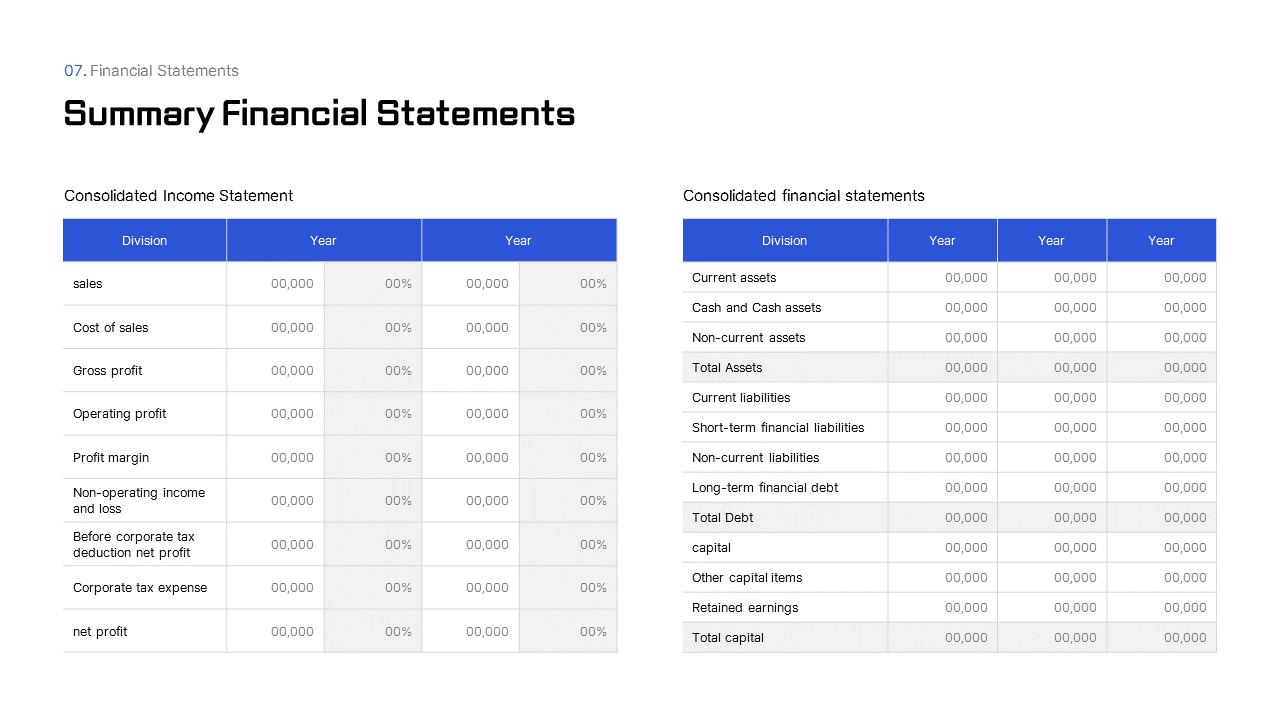Click the Division header of the income statement table
The height and width of the screenshot is (720, 1280).
(x=144, y=241)
